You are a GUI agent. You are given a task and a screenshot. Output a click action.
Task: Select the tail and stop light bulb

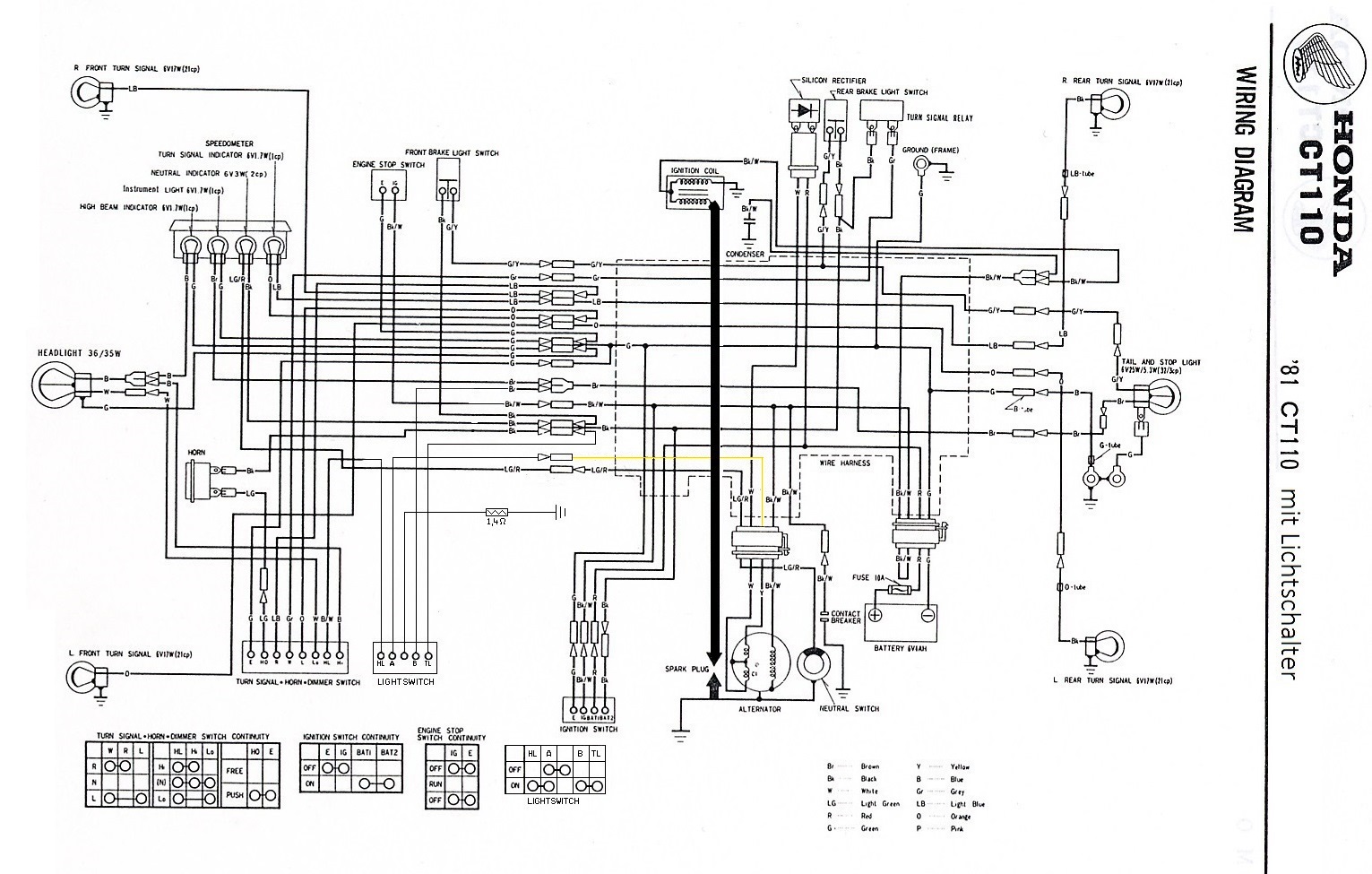(1159, 395)
